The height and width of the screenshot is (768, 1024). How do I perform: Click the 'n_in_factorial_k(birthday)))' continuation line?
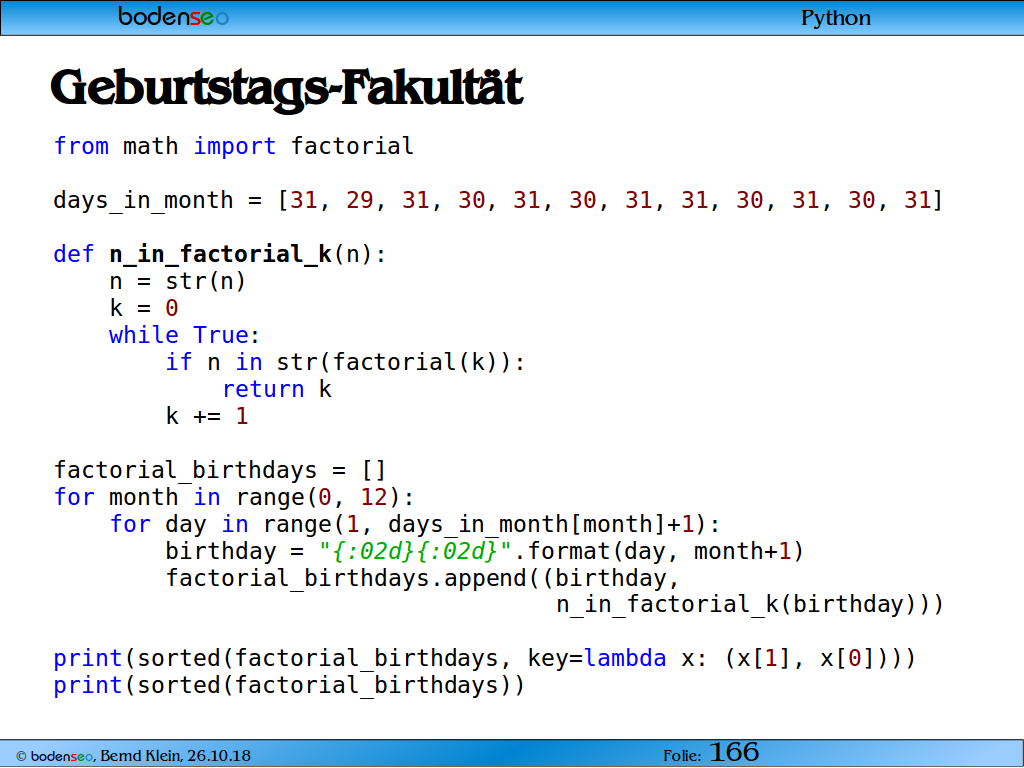pyautogui.click(x=750, y=605)
